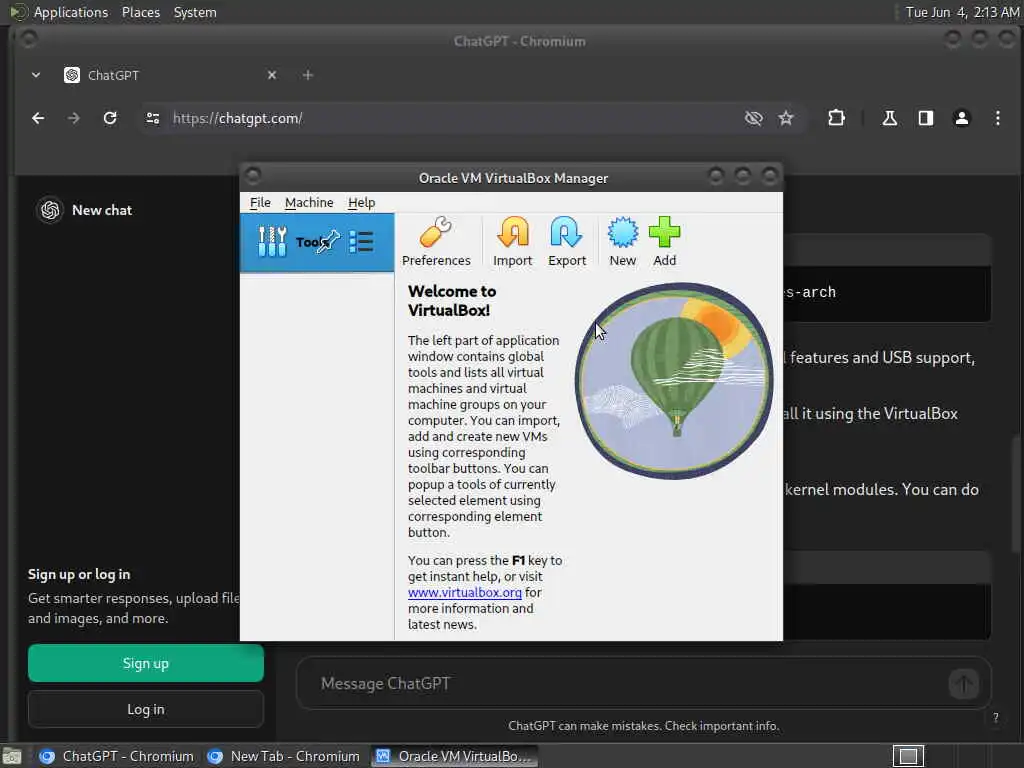The height and width of the screenshot is (768, 1024).
Task: Select Oracle VM VirtualBox taskbar item
Action: point(455,756)
